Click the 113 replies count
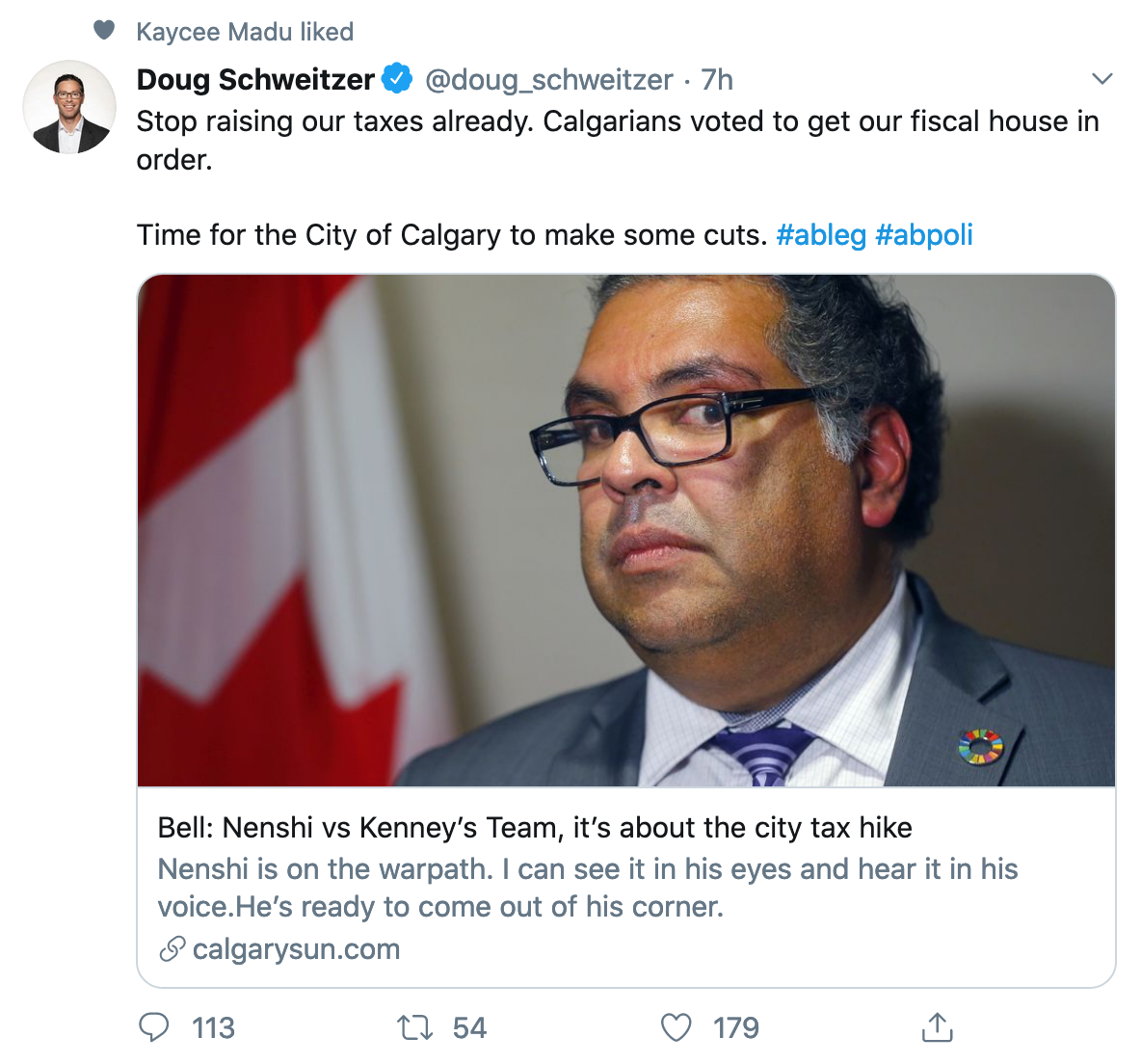This screenshot has height=1064, width=1141. 213,1028
